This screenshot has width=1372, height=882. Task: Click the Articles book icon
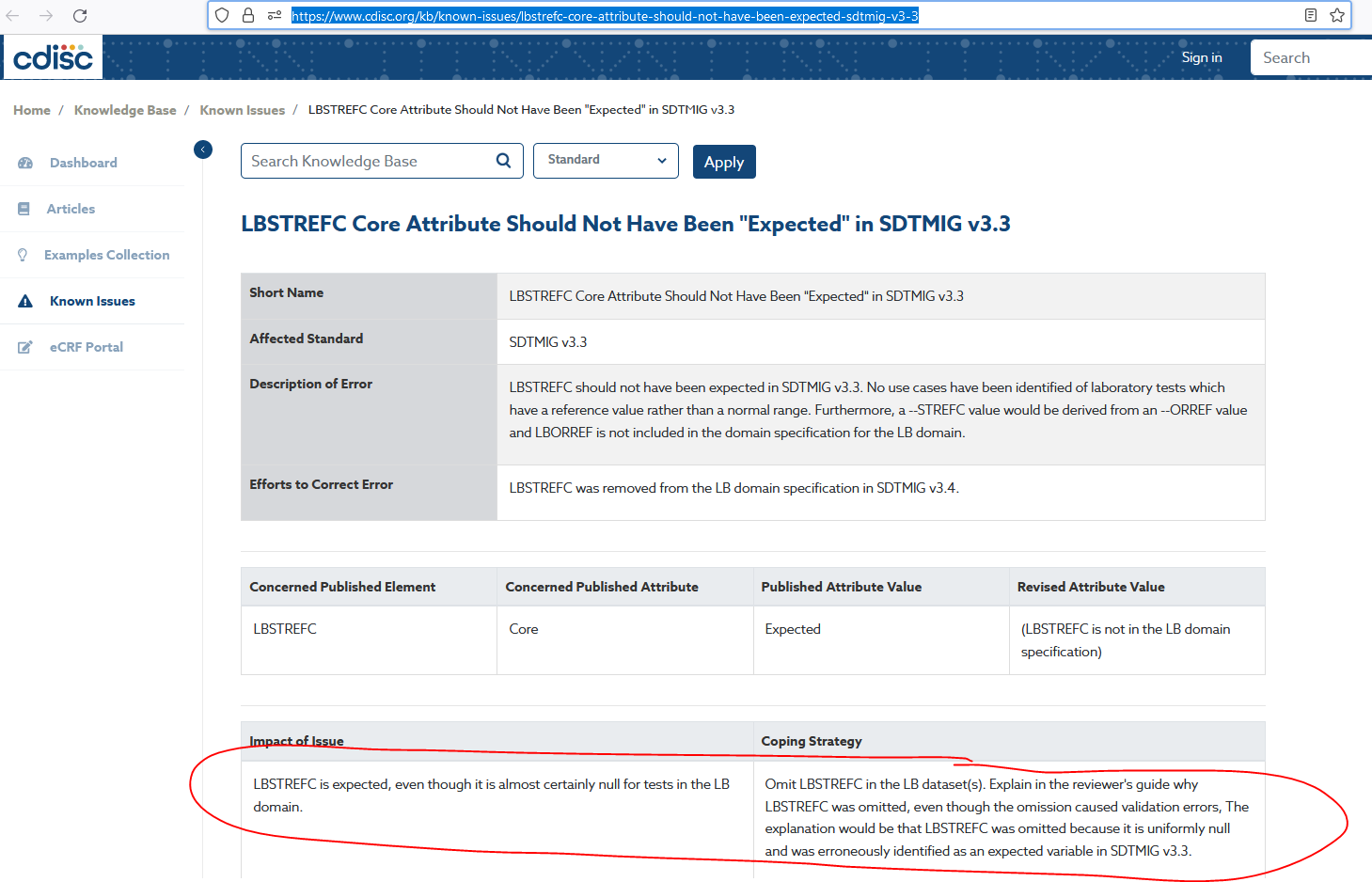click(x=24, y=209)
